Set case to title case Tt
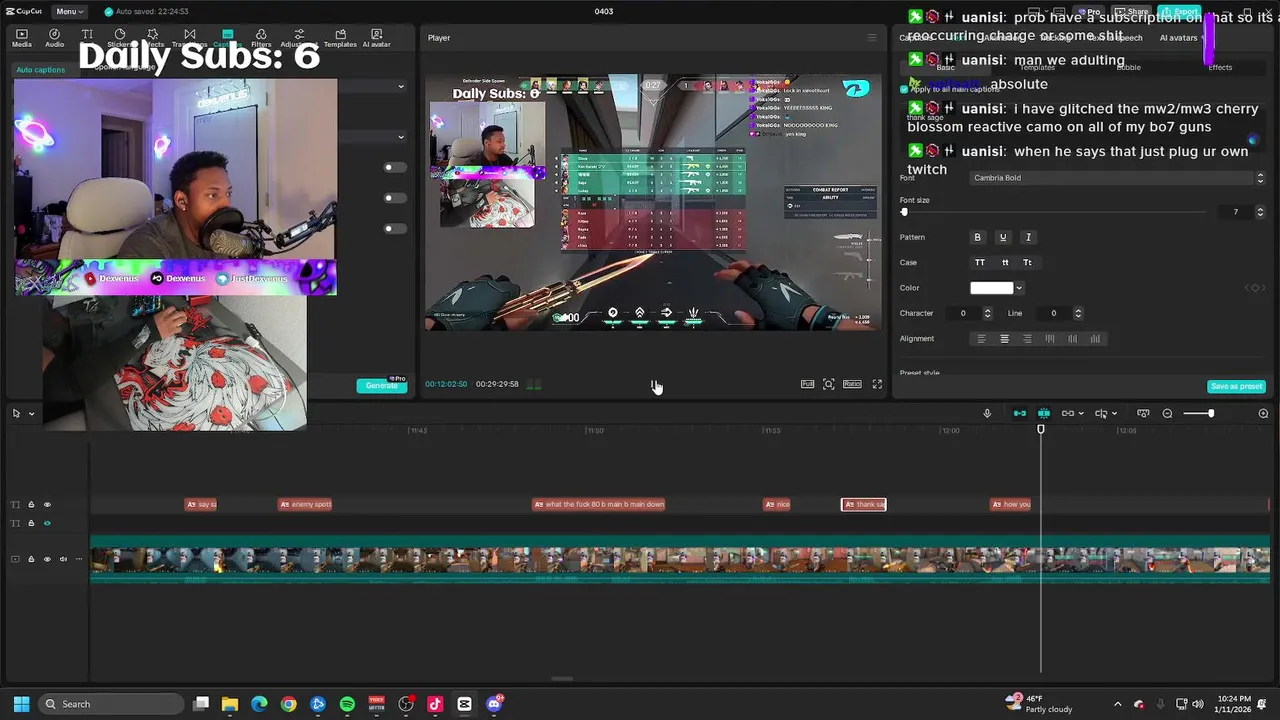This screenshot has width=1280, height=720. point(1027,262)
